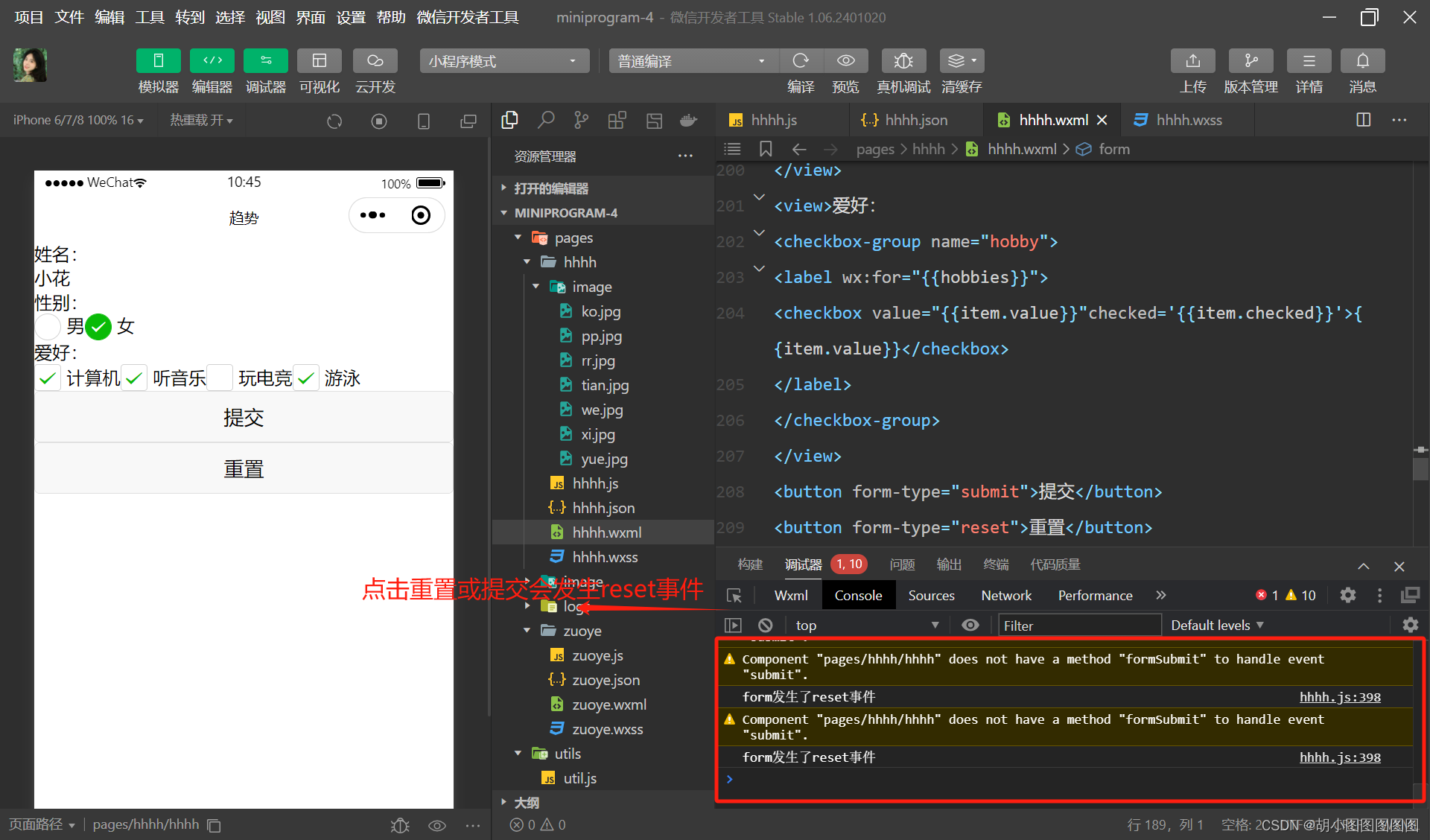Screen dimensions: 1430x840
Task: Click the 提交 button
Action: 244,418
